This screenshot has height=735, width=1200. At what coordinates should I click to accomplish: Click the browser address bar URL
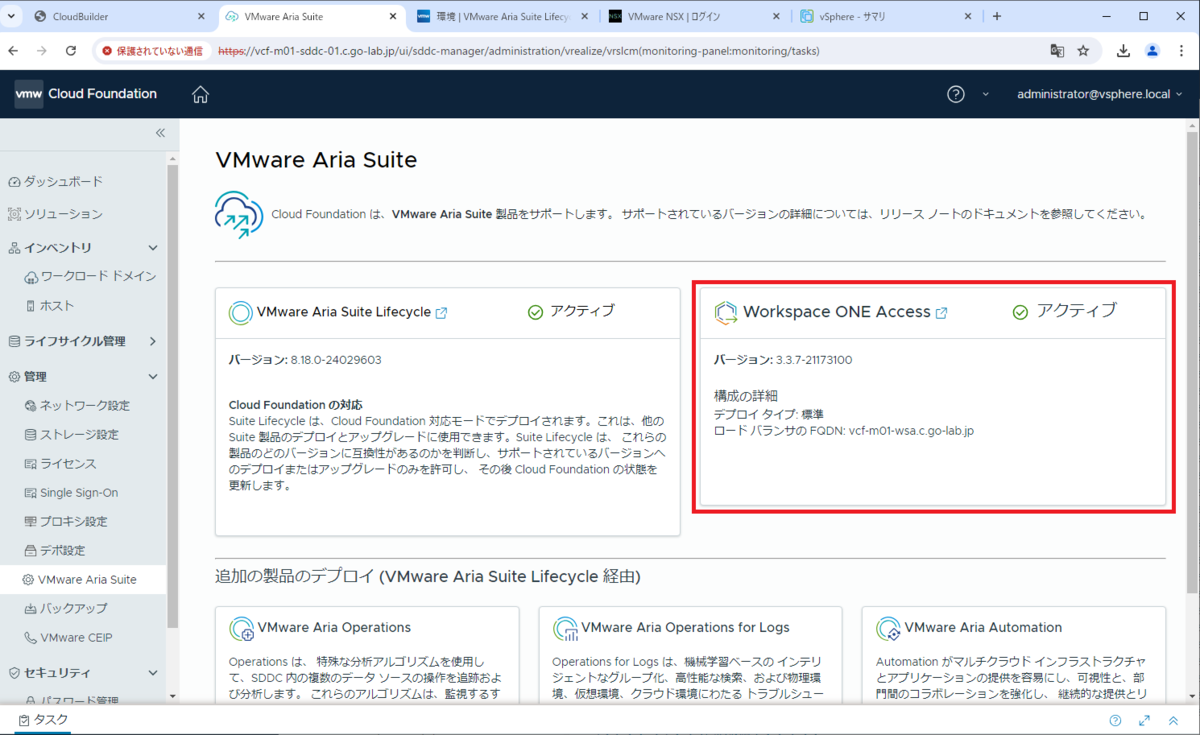(x=519, y=50)
